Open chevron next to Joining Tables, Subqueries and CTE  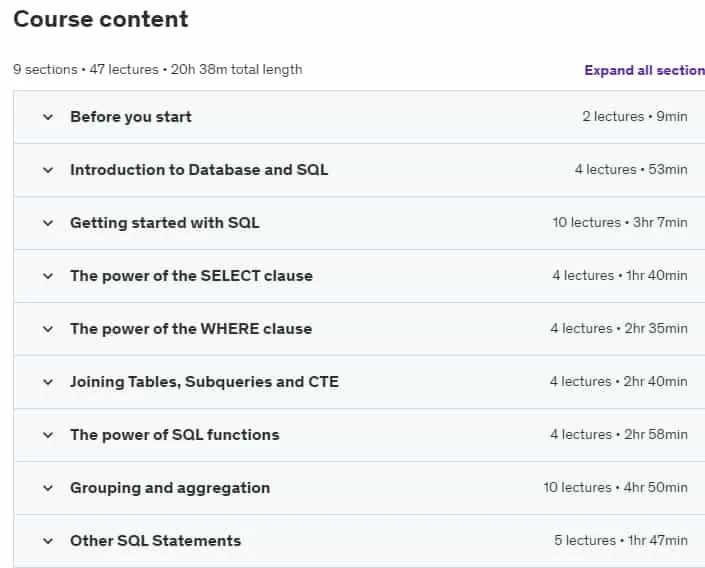click(x=48, y=383)
